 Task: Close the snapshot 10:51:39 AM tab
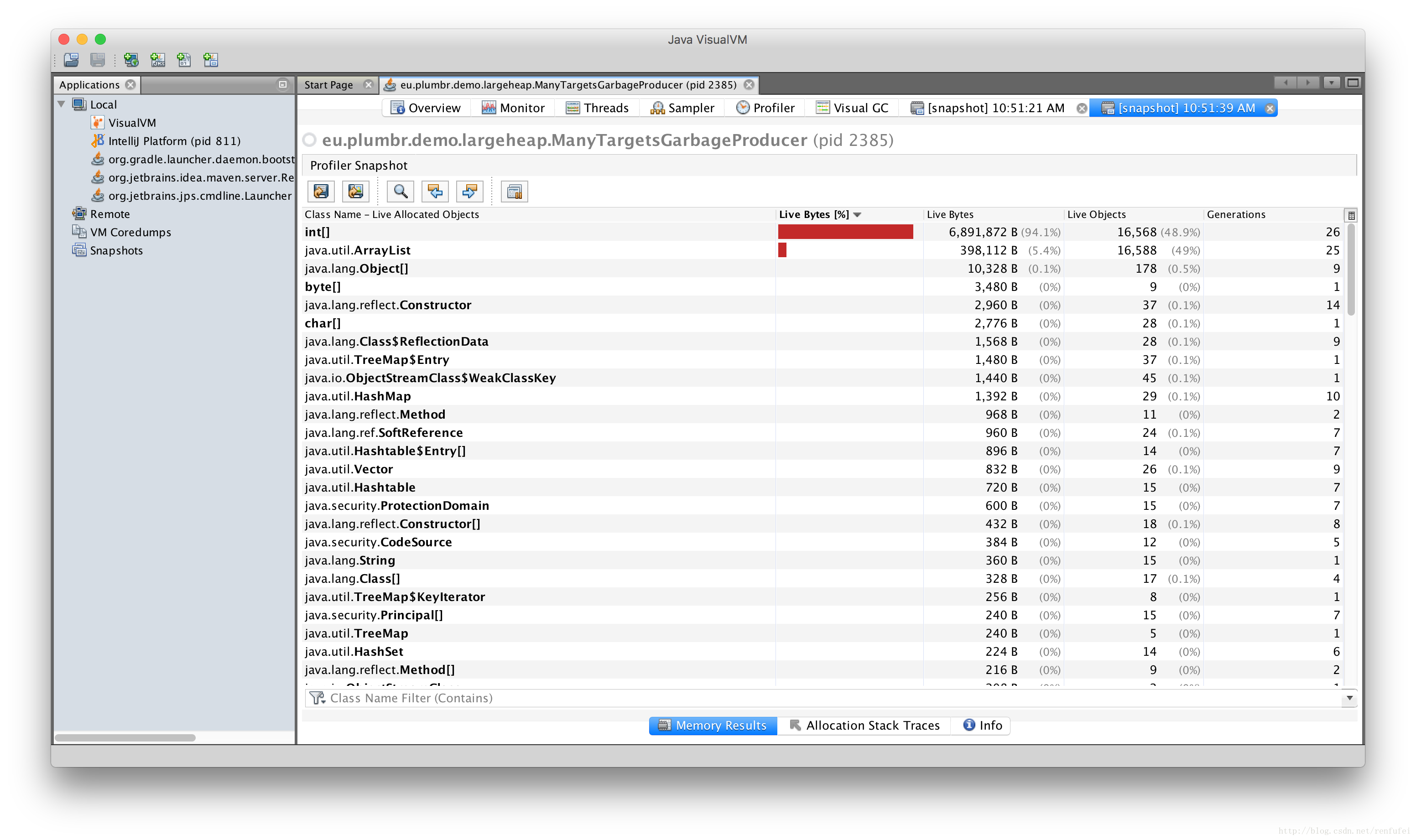click(x=1271, y=107)
